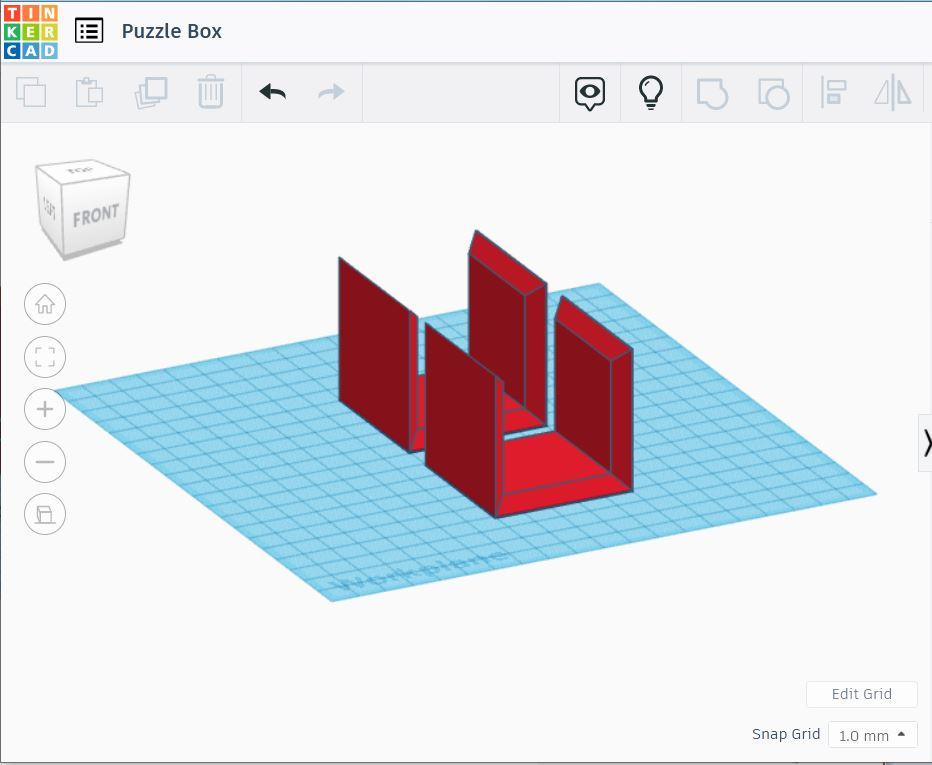Toggle the Notes eye-bubble tool
This screenshot has width=932, height=765.
coord(590,93)
